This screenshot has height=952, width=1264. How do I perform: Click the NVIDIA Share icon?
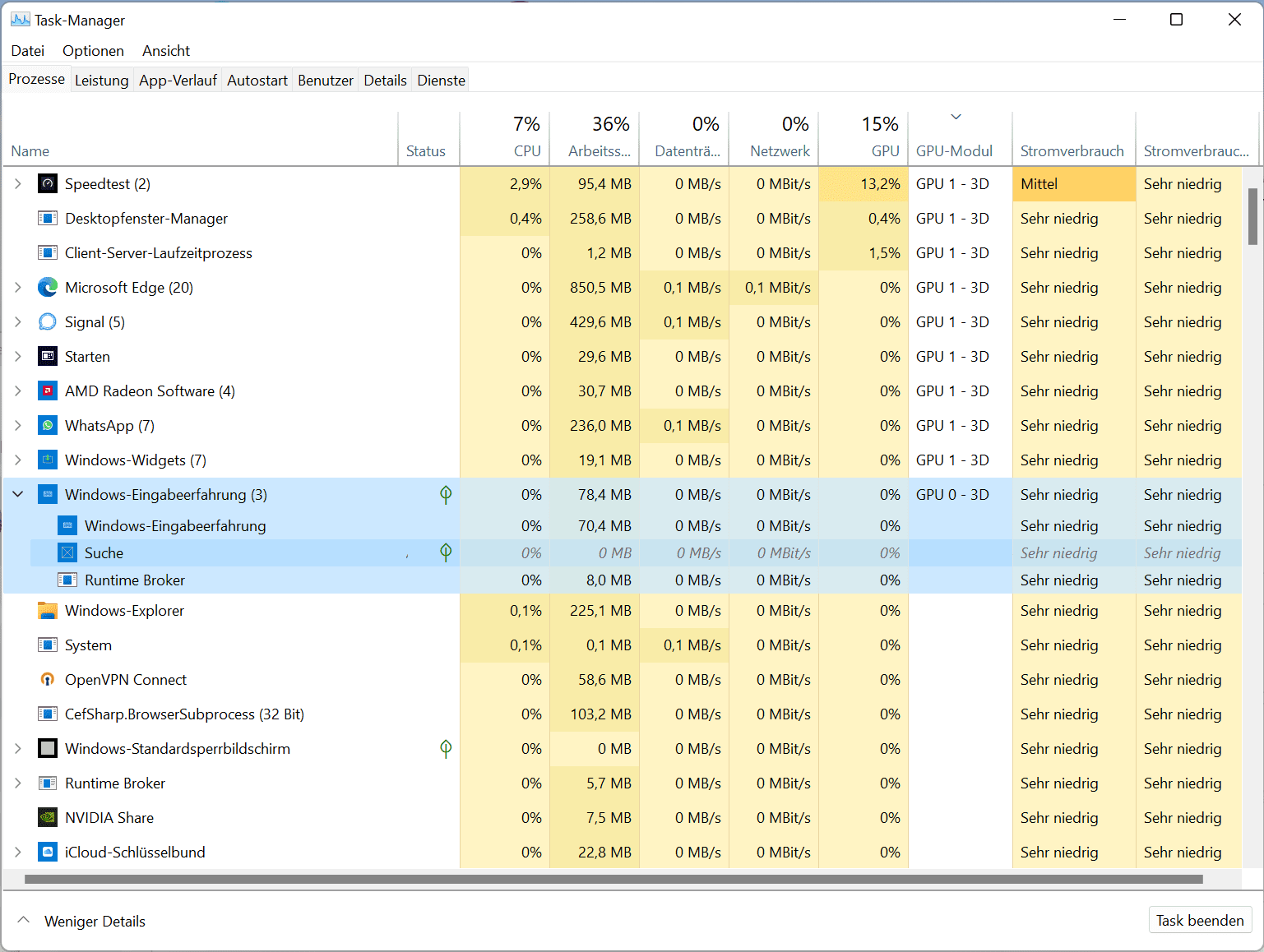click(x=48, y=818)
